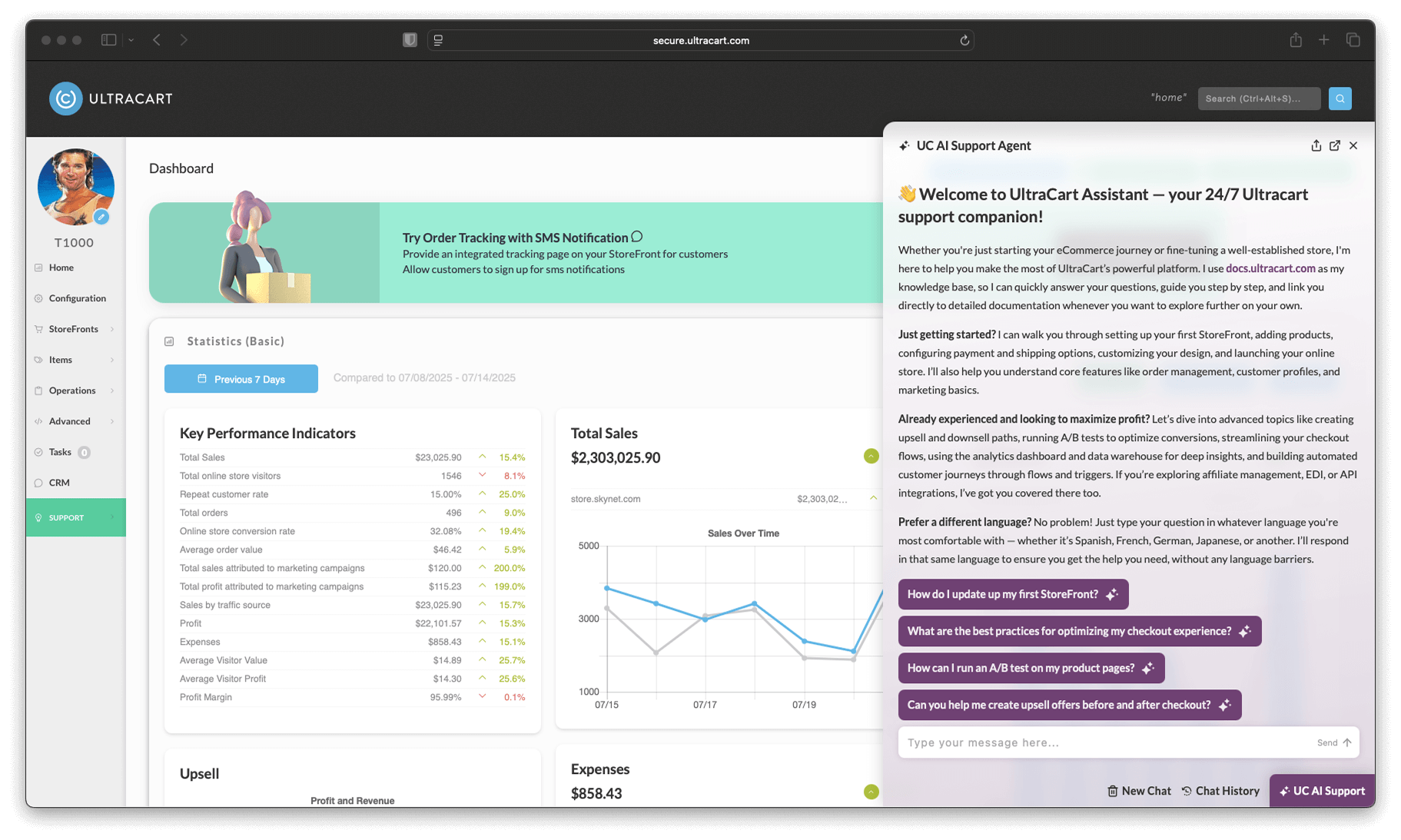This screenshot has height=840, width=1401.
Task: Click the Statistics (Basic) panel icon
Action: point(169,341)
